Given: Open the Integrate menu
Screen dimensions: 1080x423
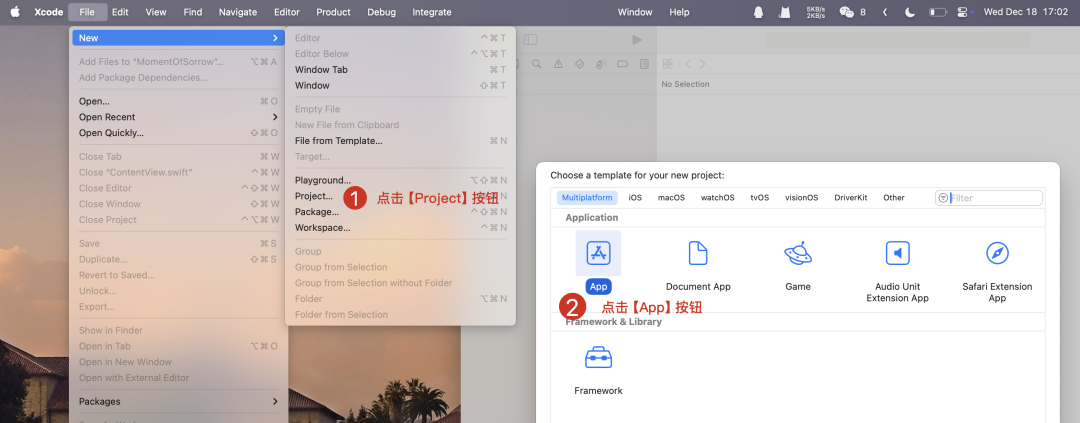Looking at the screenshot, I should [432, 12].
